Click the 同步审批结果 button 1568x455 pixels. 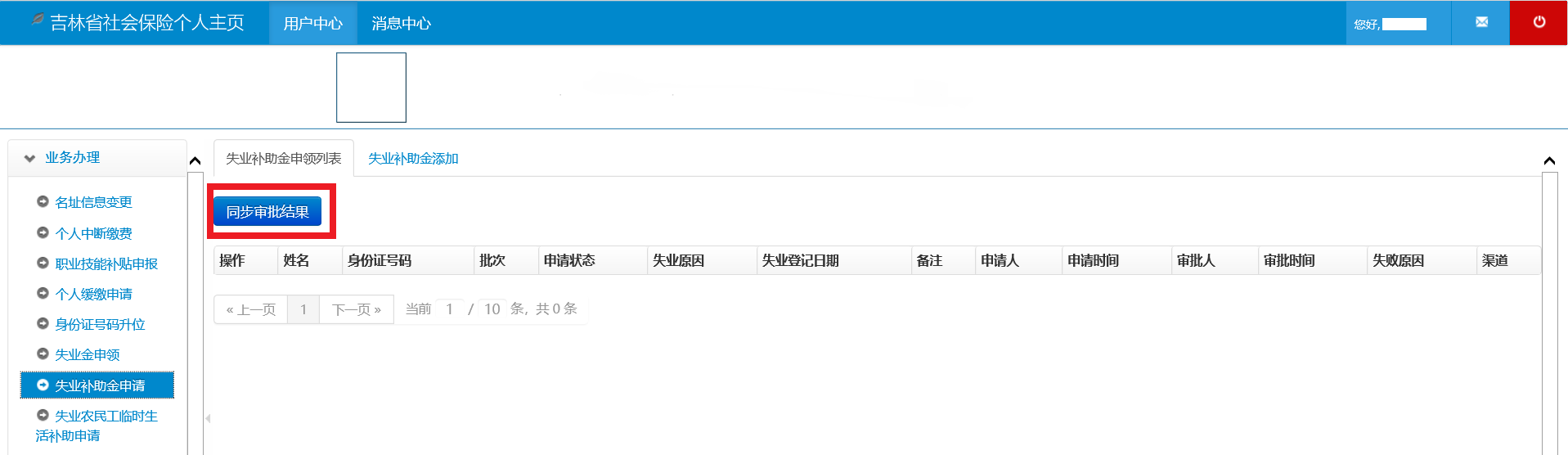(x=267, y=212)
